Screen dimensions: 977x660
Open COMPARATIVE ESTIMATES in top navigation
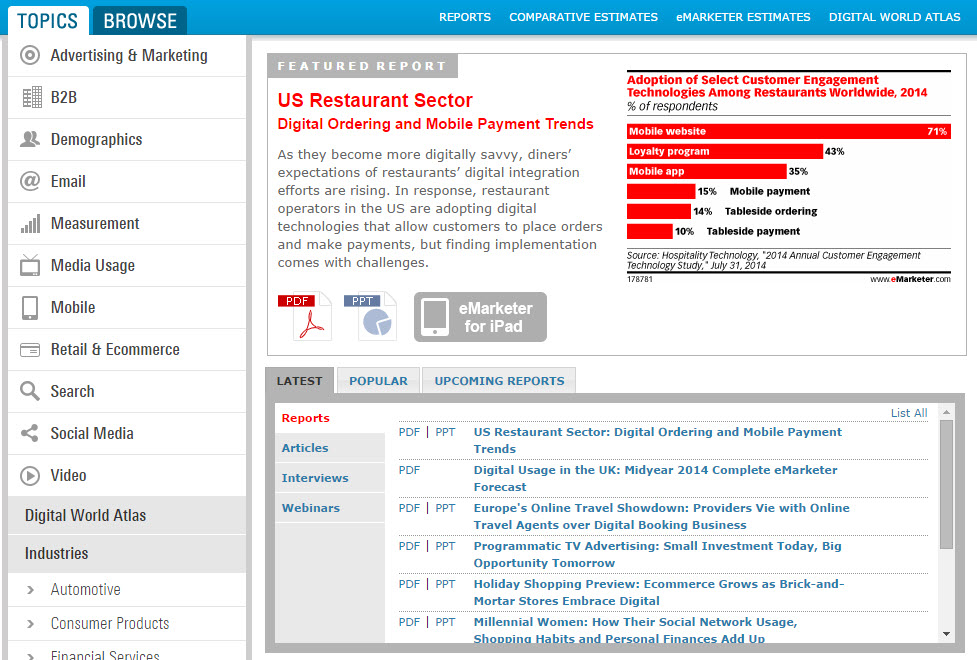[583, 17]
